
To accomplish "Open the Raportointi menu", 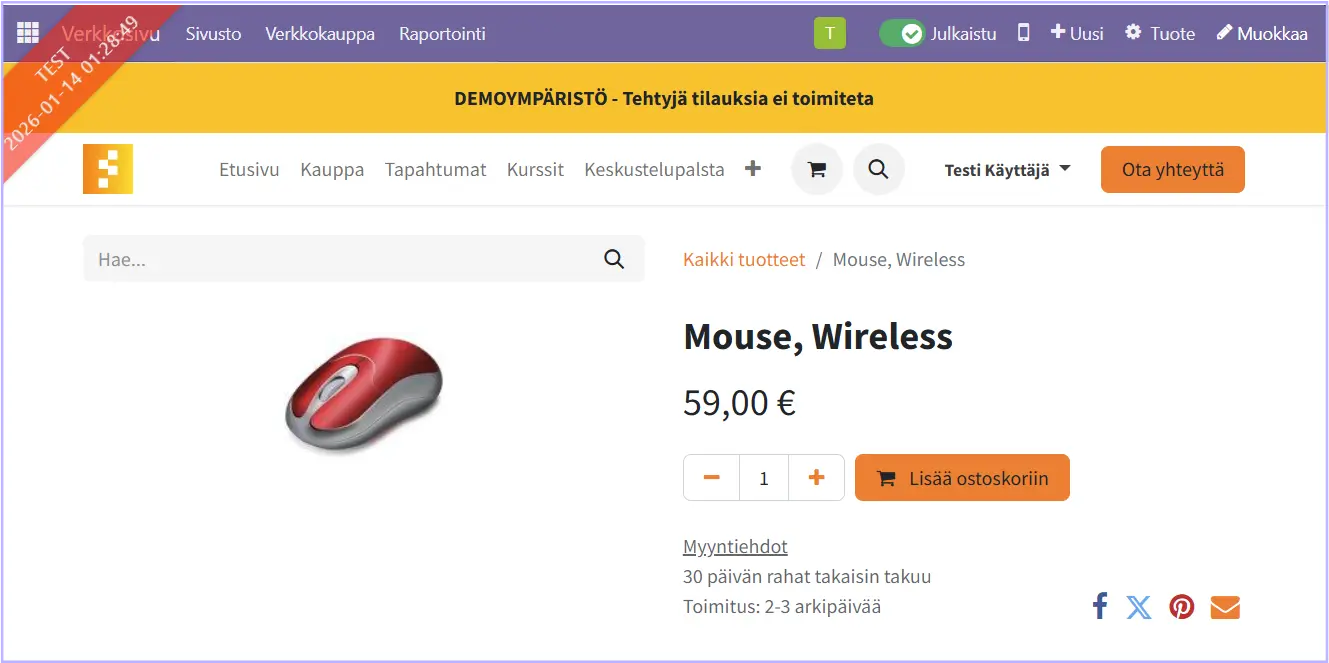I will 442,33.
